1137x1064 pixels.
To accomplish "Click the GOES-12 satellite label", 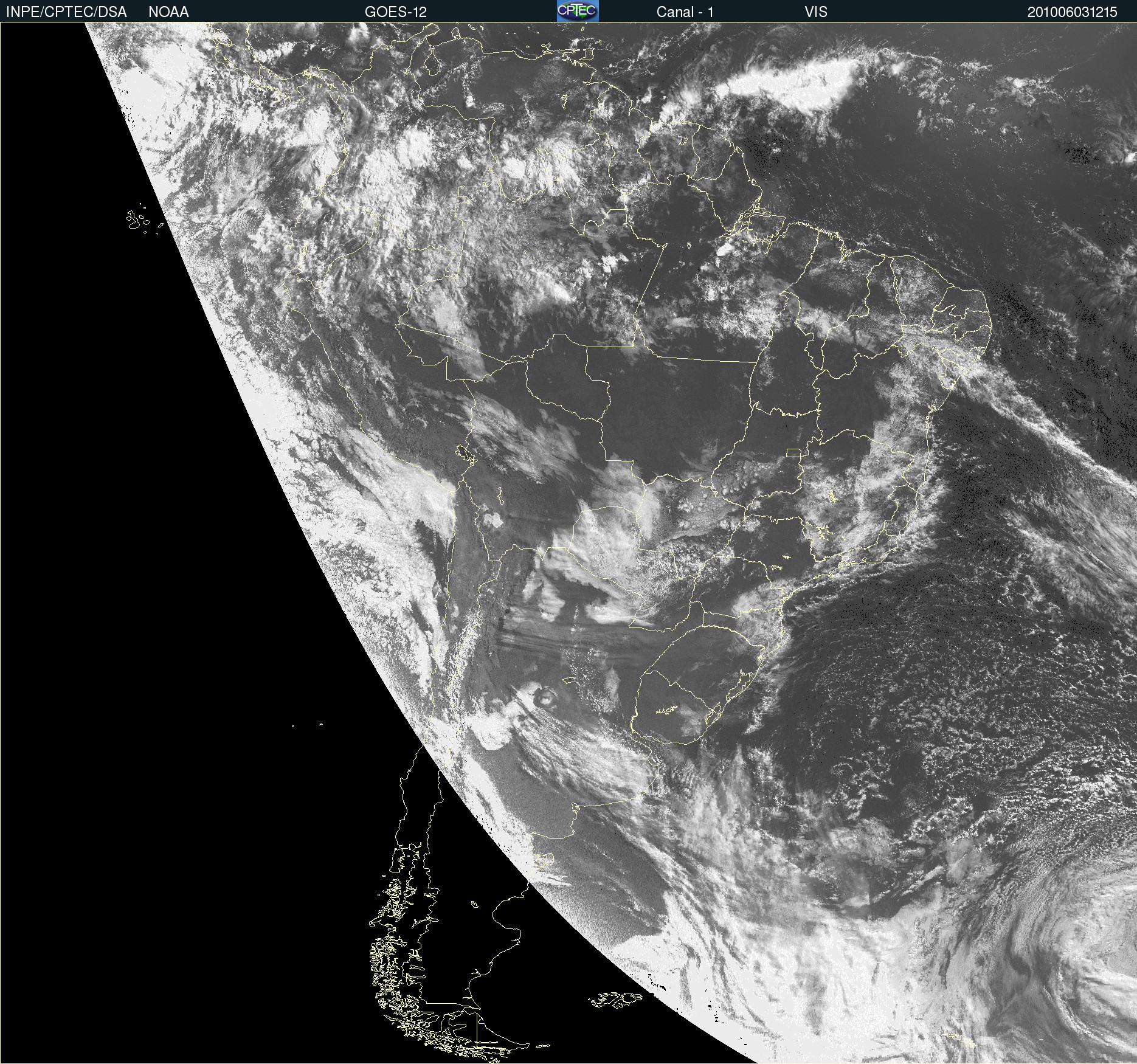I will coord(395,12).
